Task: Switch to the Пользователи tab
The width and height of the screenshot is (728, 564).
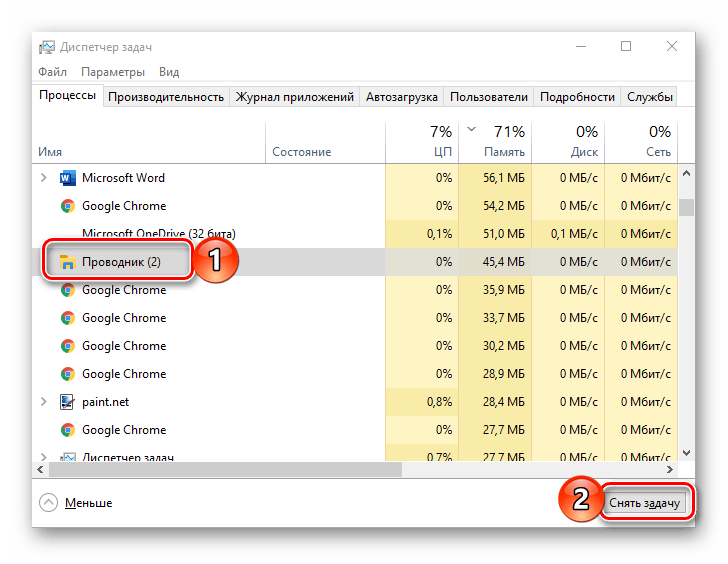Action: [489, 97]
